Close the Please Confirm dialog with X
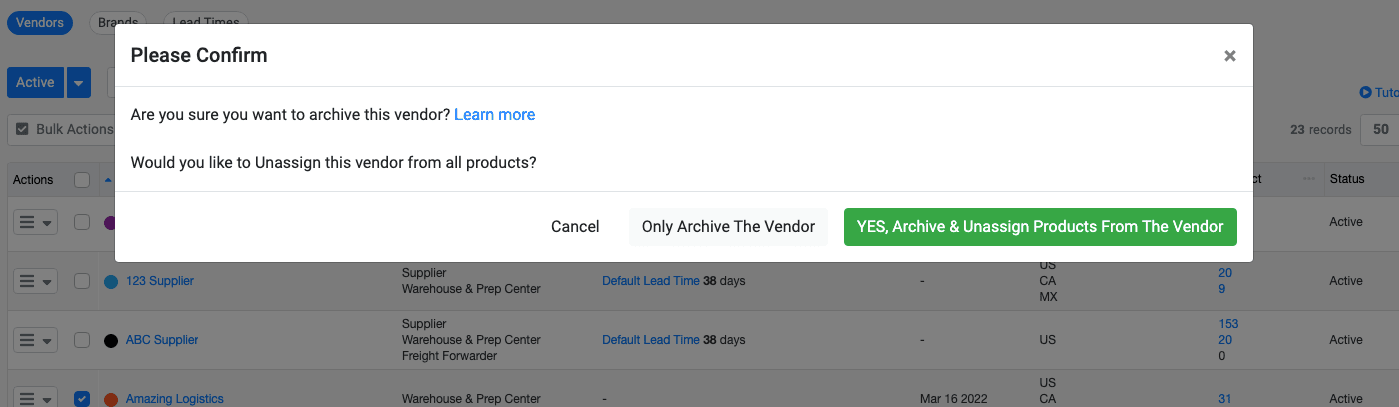Image resolution: width=1399 pixels, height=407 pixels. pyautogui.click(x=1230, y=56)
